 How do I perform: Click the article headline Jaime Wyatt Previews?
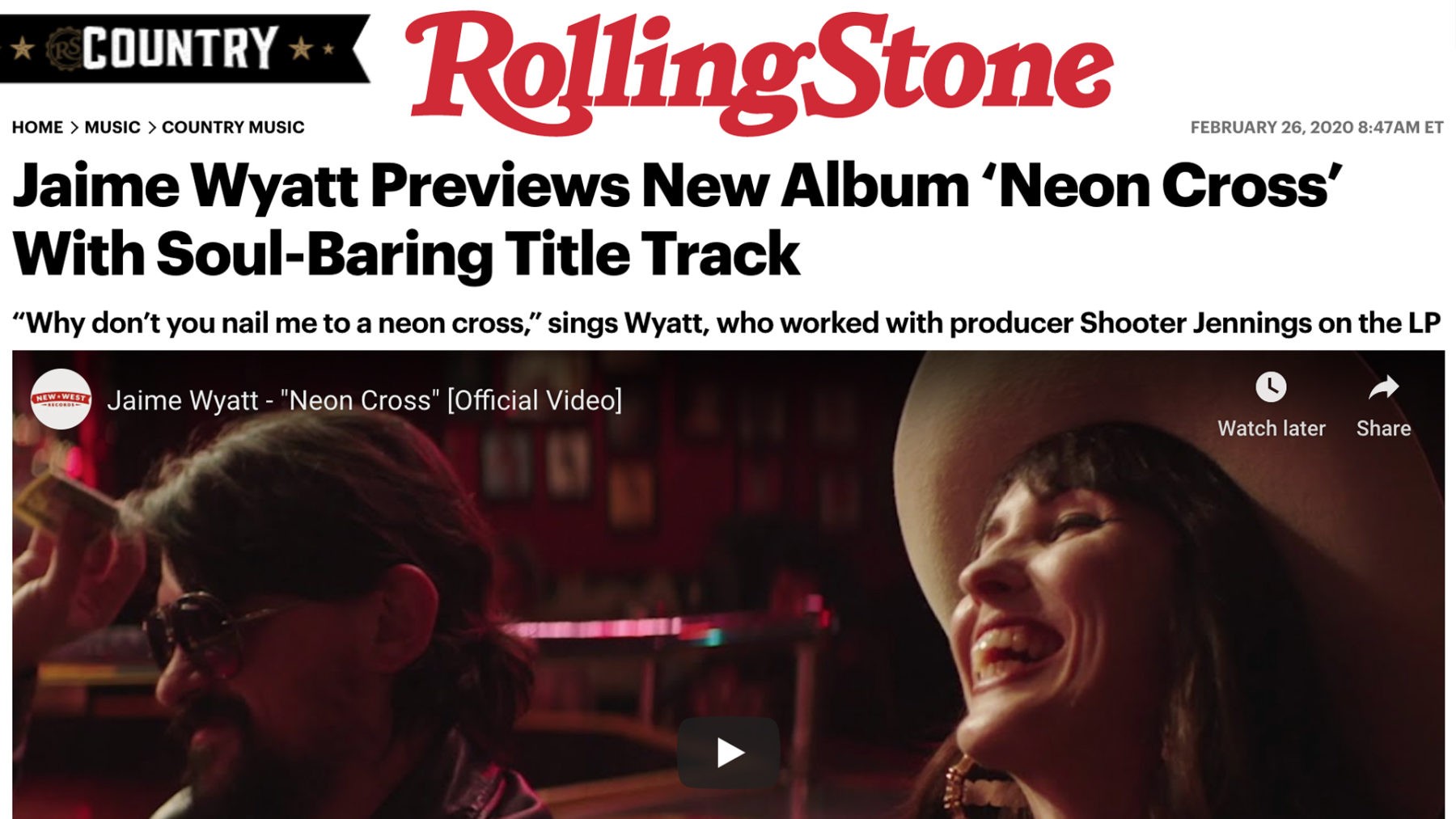677,220
